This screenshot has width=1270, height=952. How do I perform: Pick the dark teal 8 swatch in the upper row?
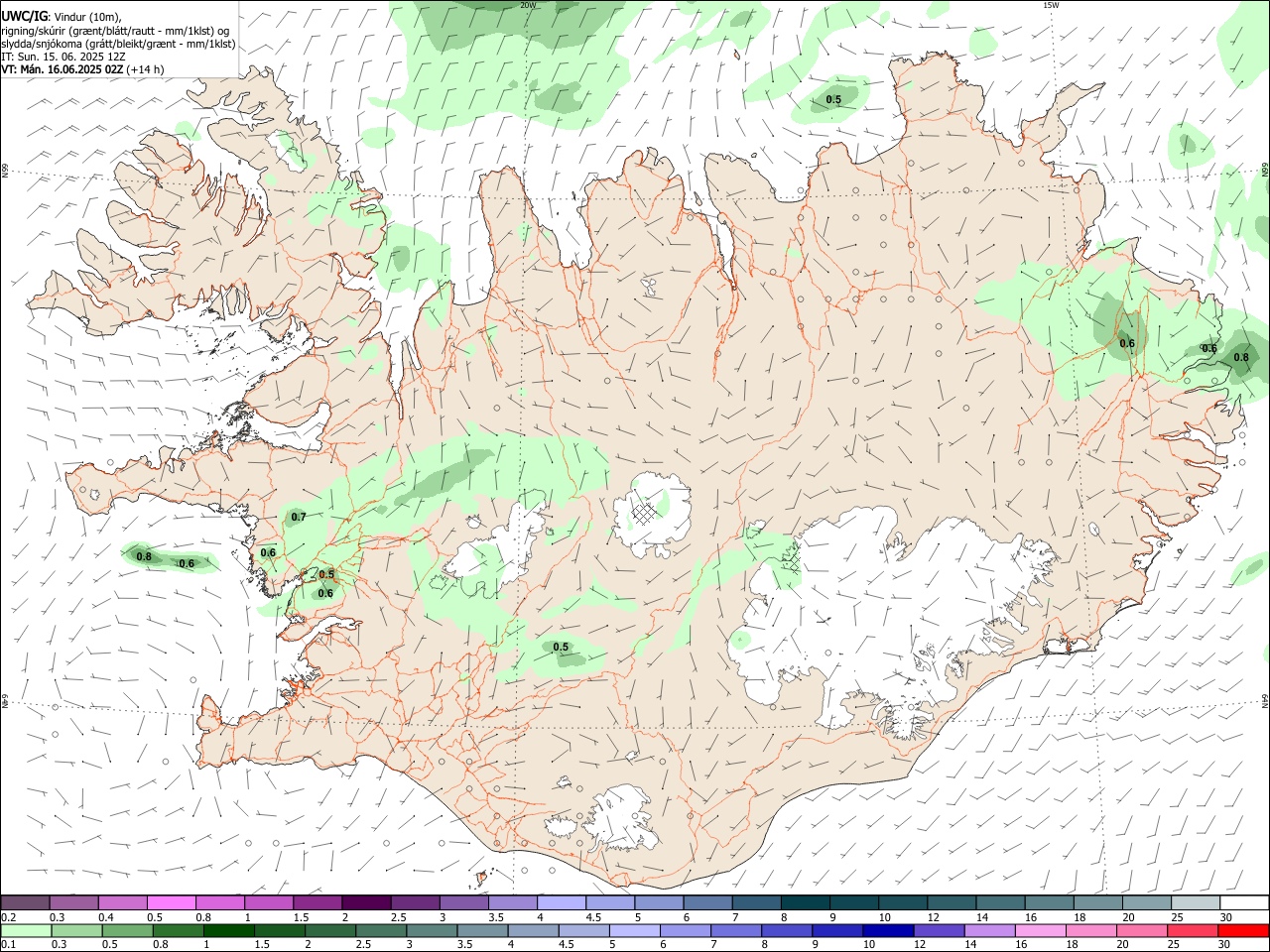805,902
